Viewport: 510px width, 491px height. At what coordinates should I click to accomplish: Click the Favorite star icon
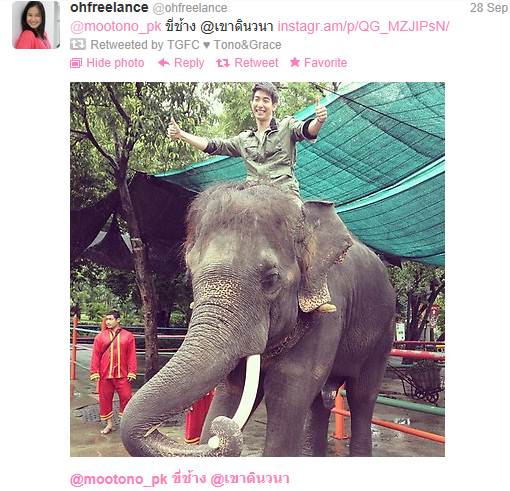point(295,62)
